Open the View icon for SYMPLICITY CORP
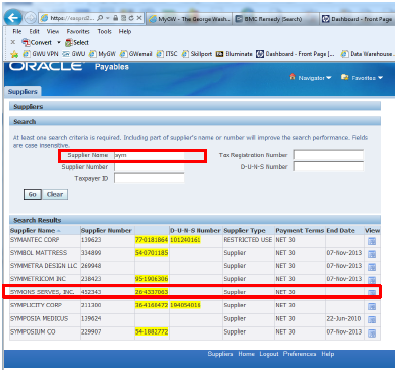This screenshot has width=399, height=375. point(372,307)
